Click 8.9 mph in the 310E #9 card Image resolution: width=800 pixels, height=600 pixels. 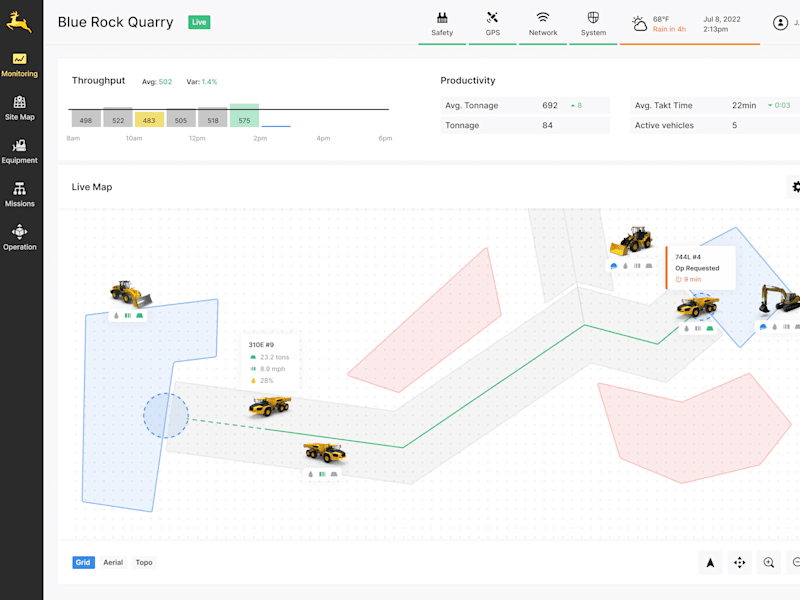(267, 369)
